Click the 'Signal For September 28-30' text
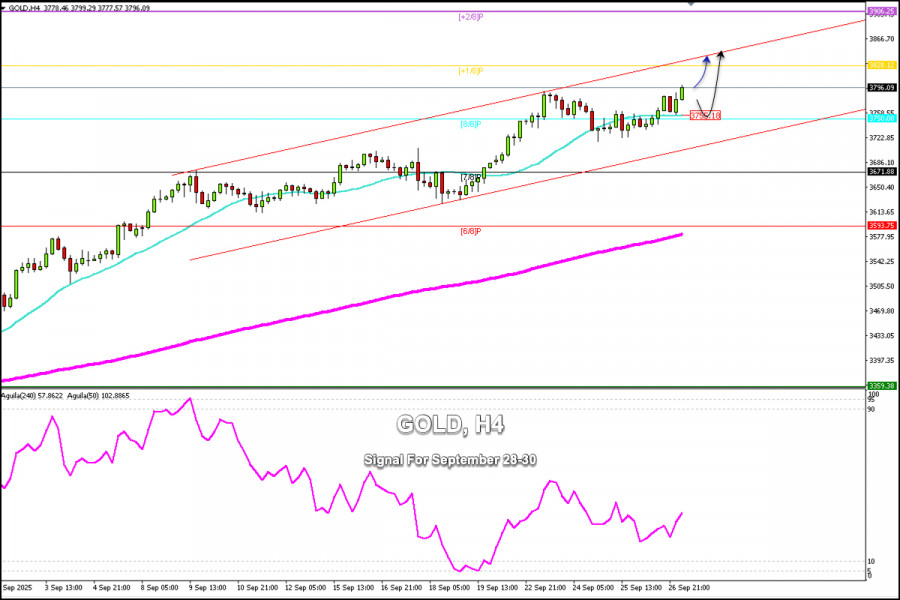Viewport: 900px width, 600px height. [449, 460]
